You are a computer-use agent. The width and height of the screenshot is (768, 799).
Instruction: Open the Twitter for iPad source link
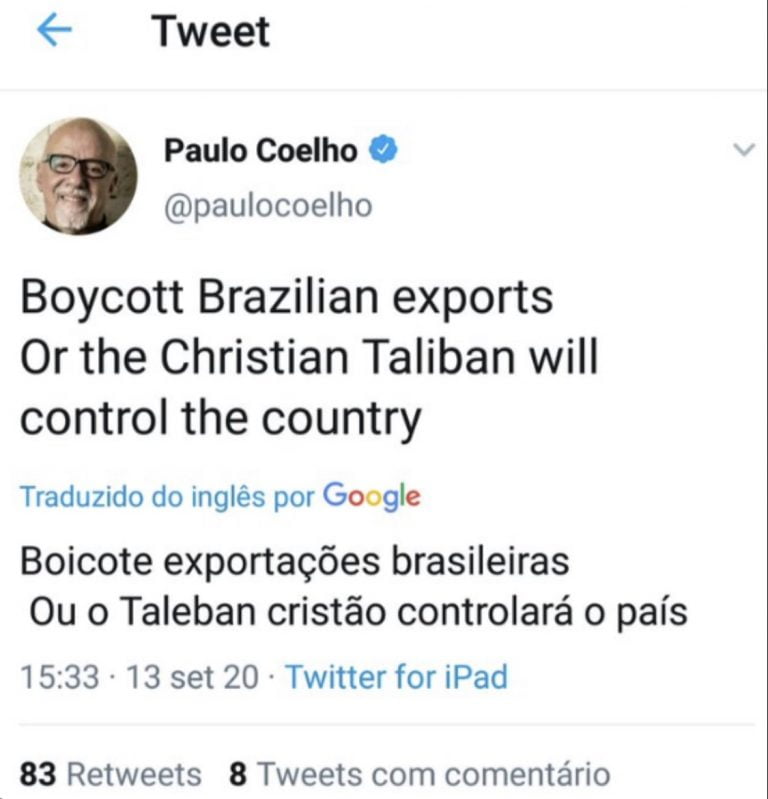click(x=396, y=677)
